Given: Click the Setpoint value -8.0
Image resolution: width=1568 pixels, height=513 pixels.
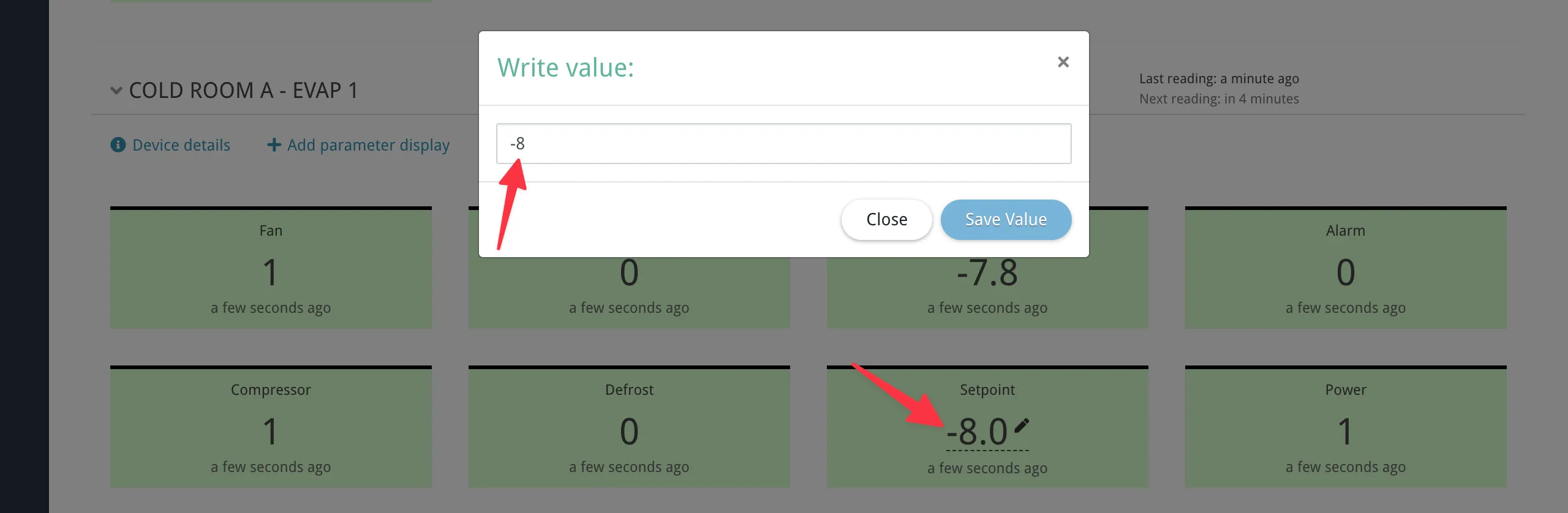Looking at the screenshot, I should 977,432.
